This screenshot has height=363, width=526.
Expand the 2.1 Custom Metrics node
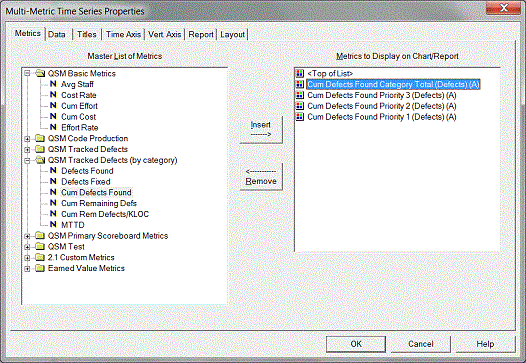[x=27, y=258]
